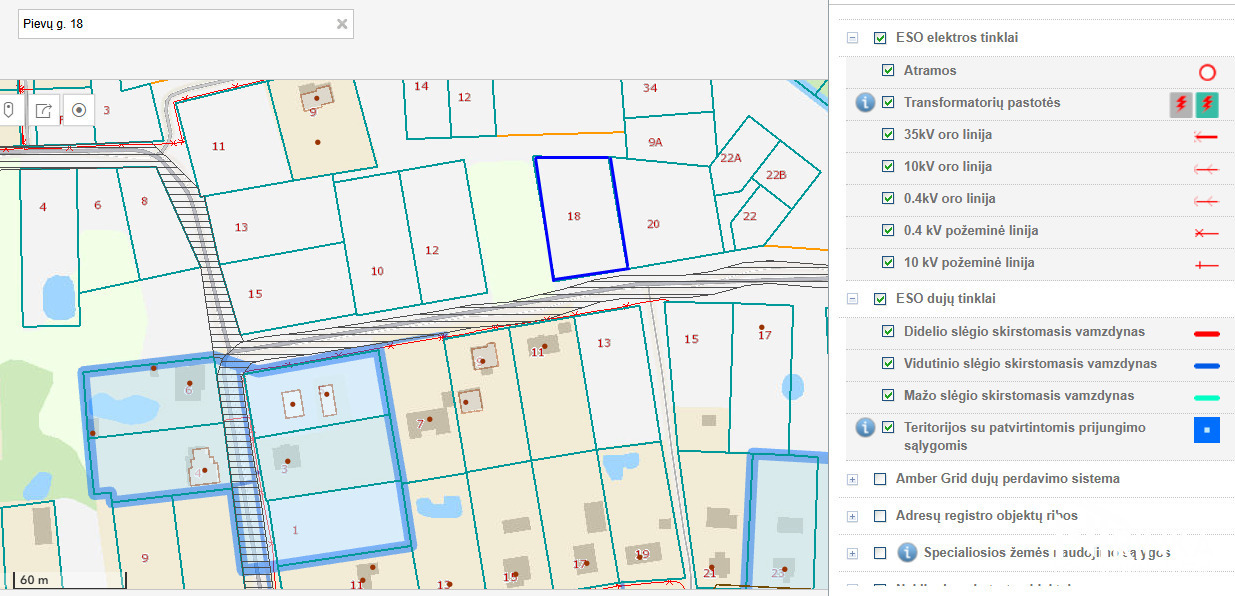Click info icon for Specialiosios žemės naudojimo sąlygos
Viewport: 1235px width, 596px height.
click(x=907, y=553)
